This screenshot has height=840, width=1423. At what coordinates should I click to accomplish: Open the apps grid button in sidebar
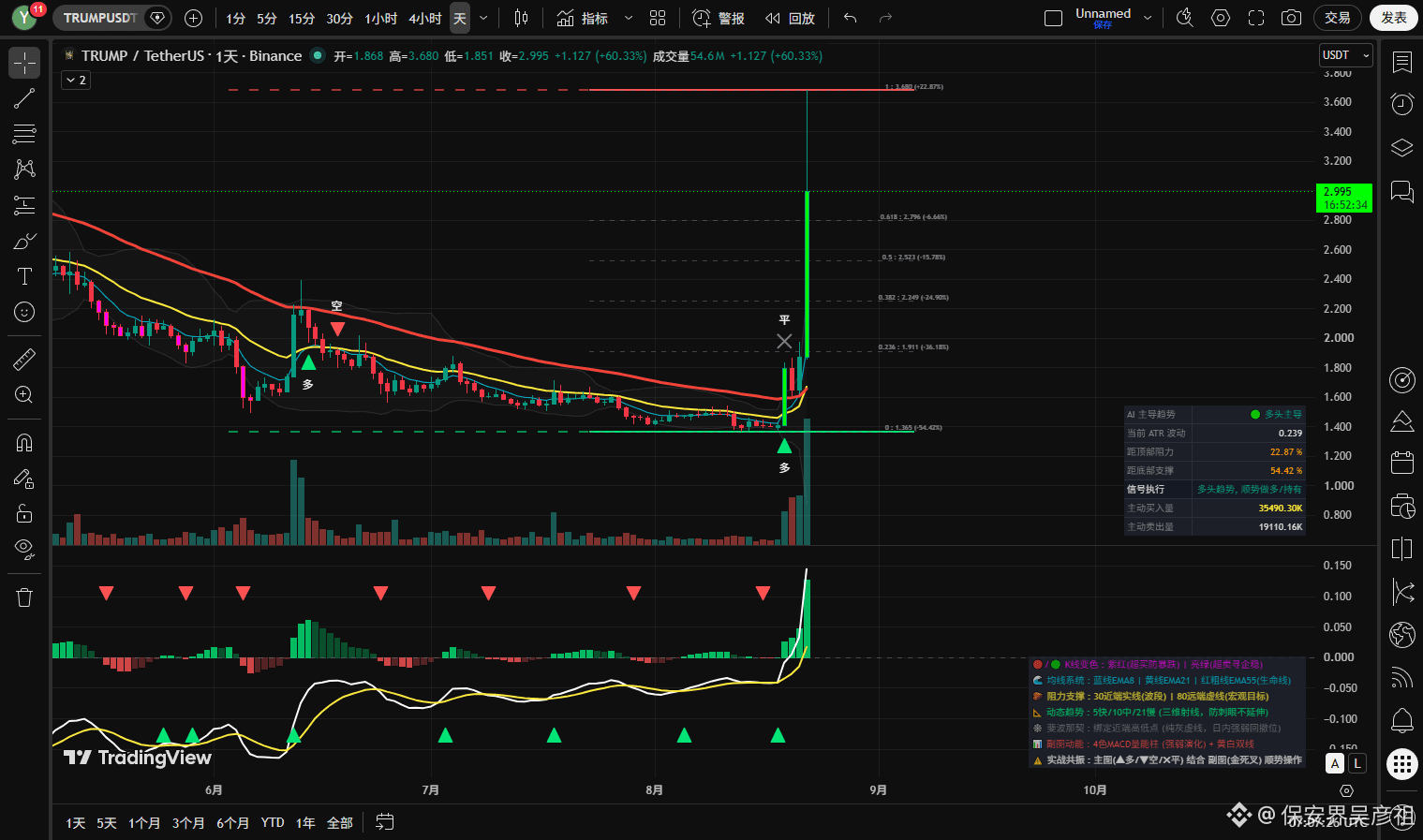click(x=1402, y=764)
